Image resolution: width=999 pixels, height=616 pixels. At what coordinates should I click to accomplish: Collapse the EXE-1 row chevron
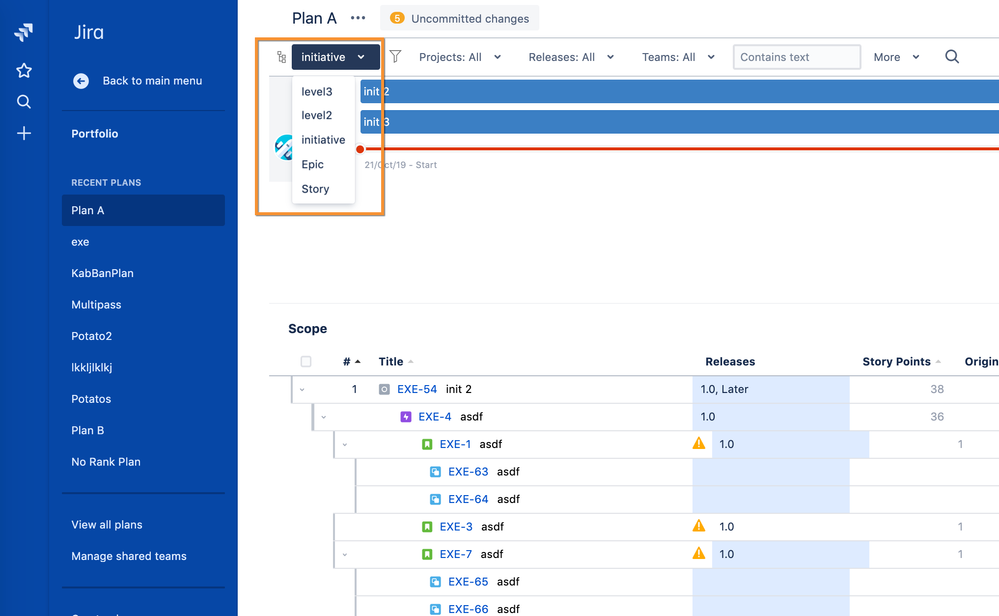(x=345, y=445)
